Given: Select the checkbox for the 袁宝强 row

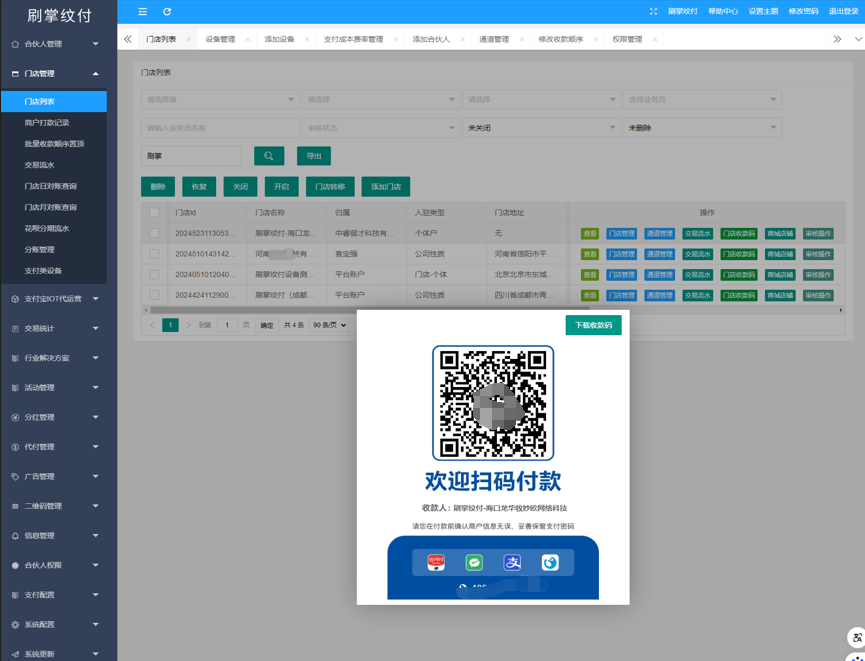Looking at the screenshot, I should coord(154,254).
